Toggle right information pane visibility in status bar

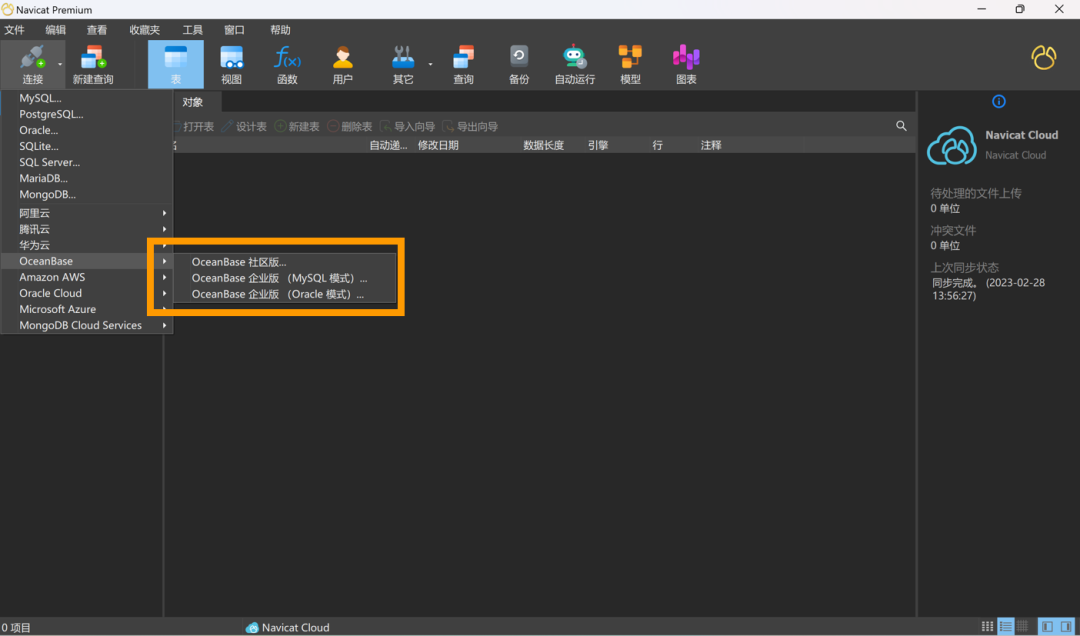[1066, 626]
